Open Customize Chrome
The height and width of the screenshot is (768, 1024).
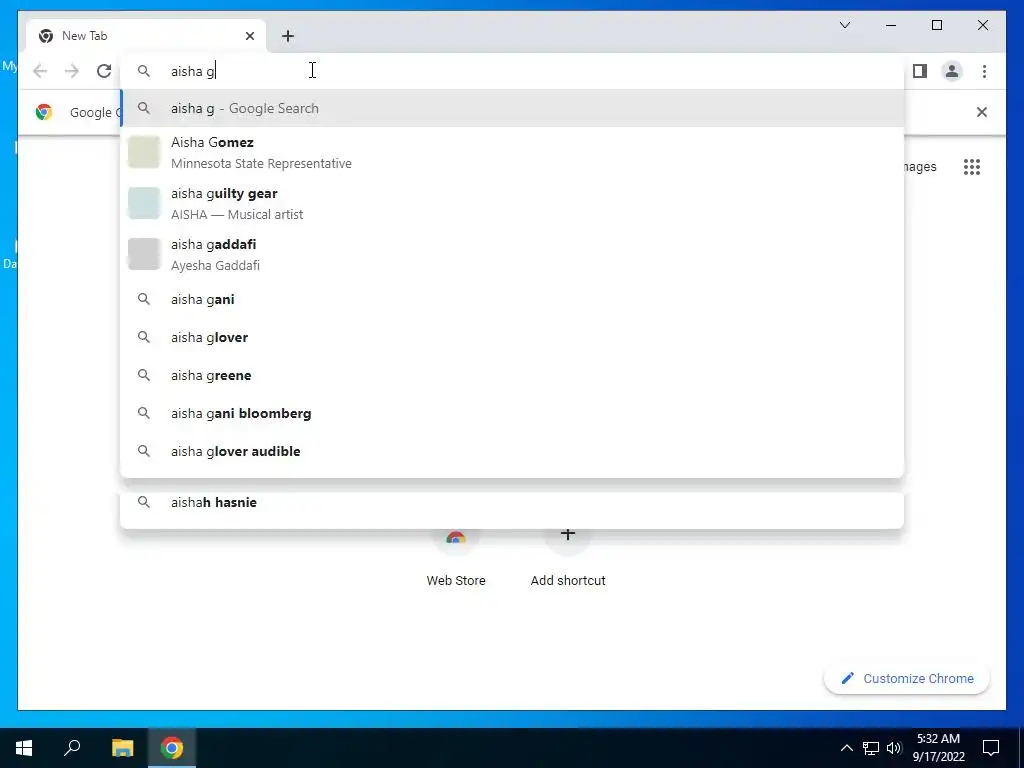907,679
